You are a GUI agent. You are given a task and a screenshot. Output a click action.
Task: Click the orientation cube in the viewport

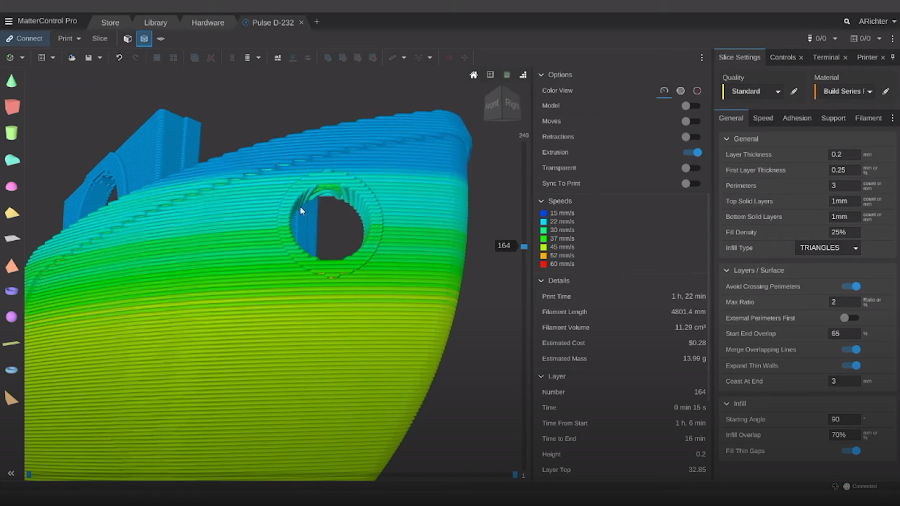pos(502,104)
